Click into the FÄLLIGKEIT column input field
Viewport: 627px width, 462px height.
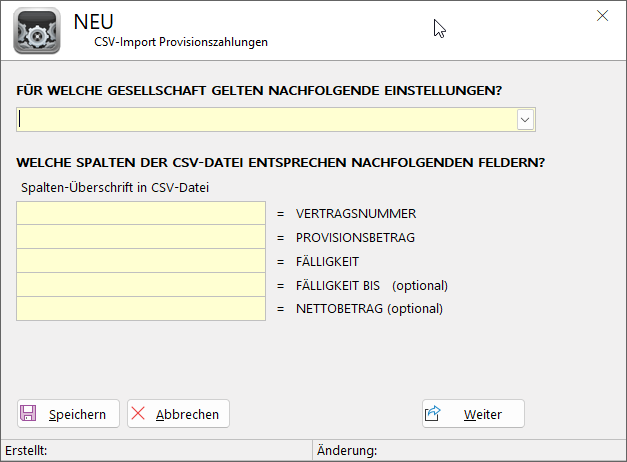point(141,261)
